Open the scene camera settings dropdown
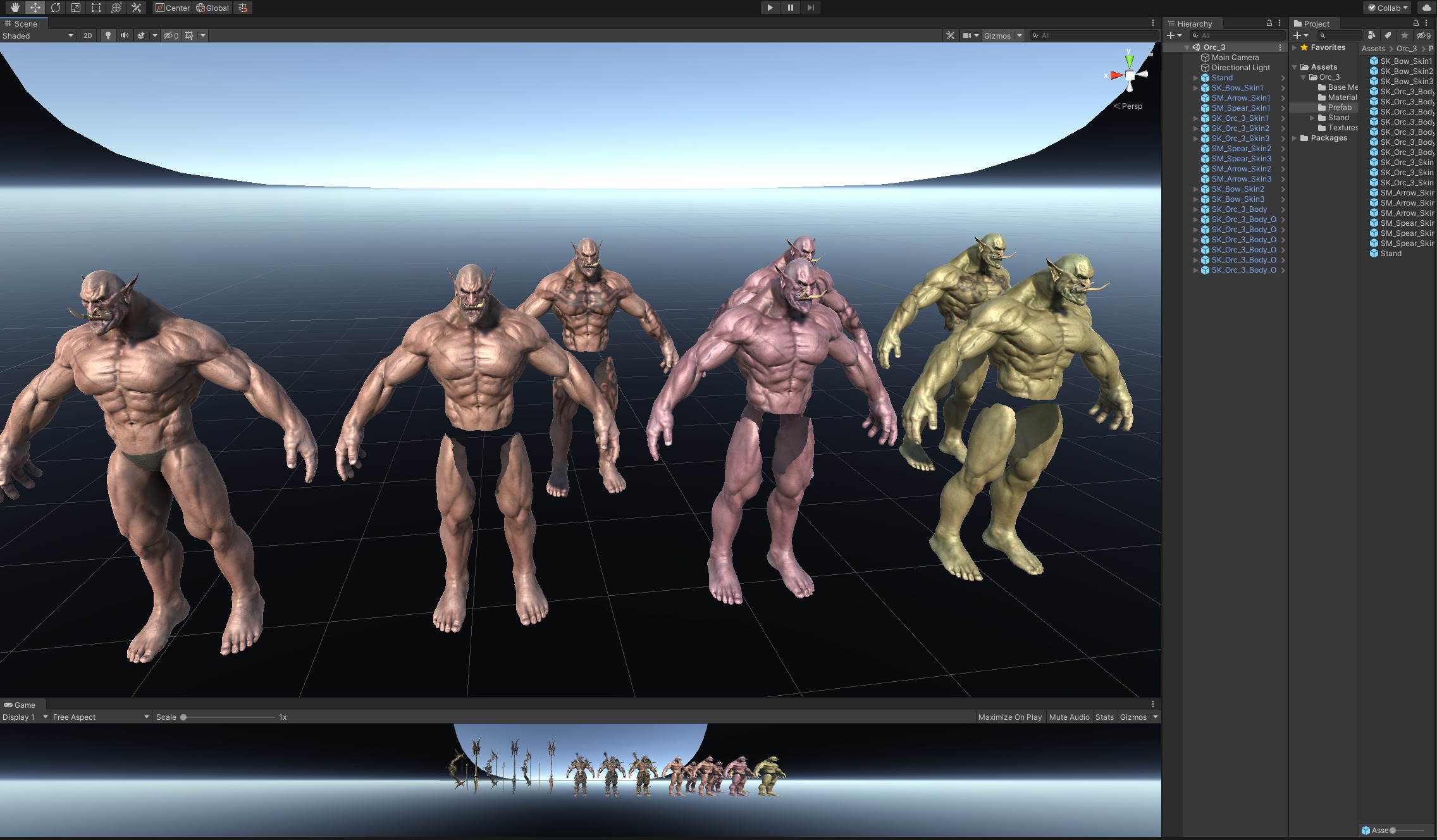 tap(970, 35)
